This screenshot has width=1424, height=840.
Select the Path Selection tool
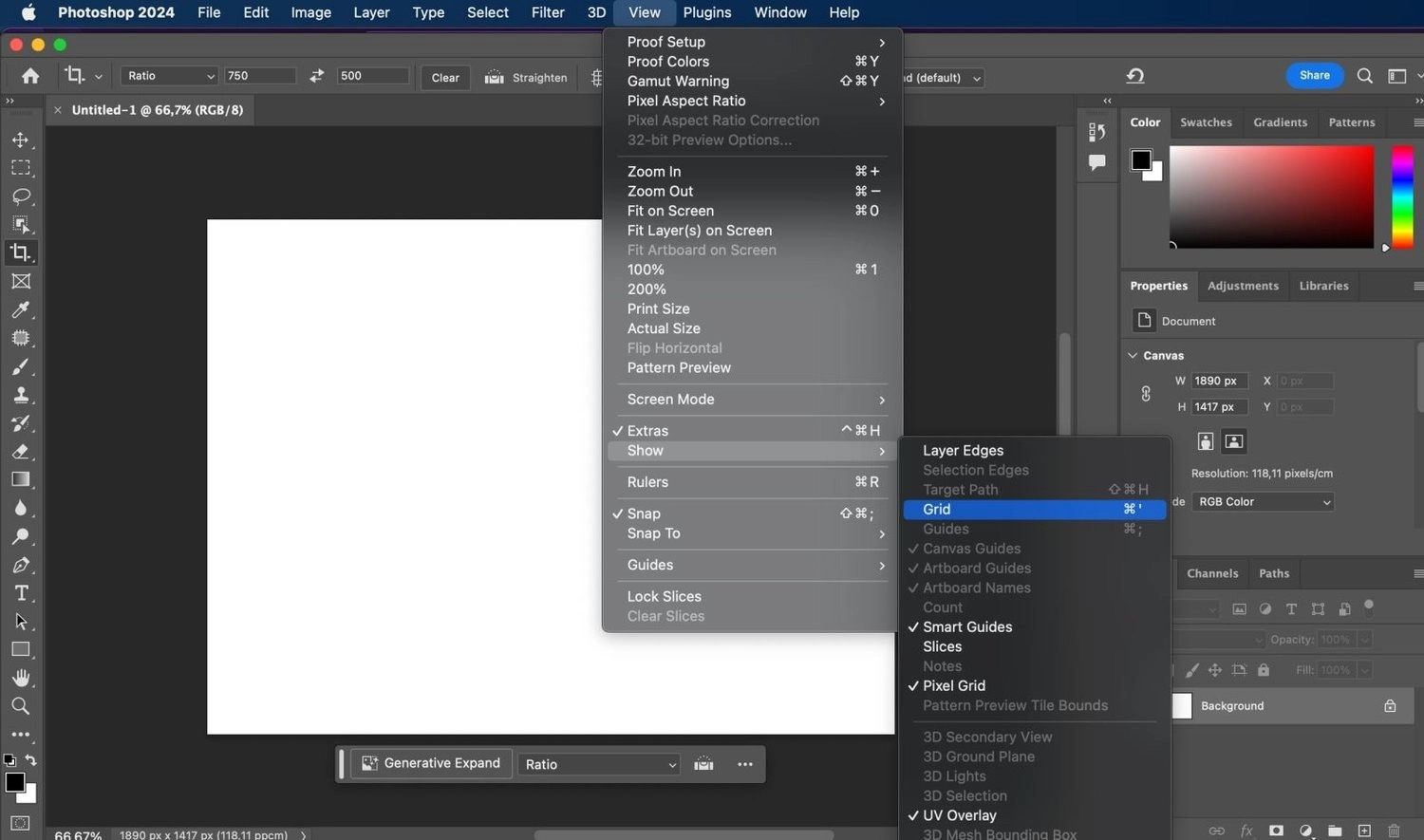tap(20, 622)
